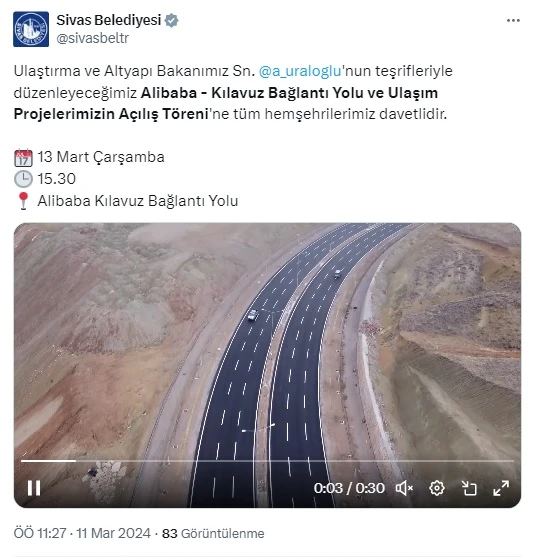Open the tweet timestamp ÖÖ 11:27 link
The height and width of the screenshot is (557, 533).
pos(82,533)
